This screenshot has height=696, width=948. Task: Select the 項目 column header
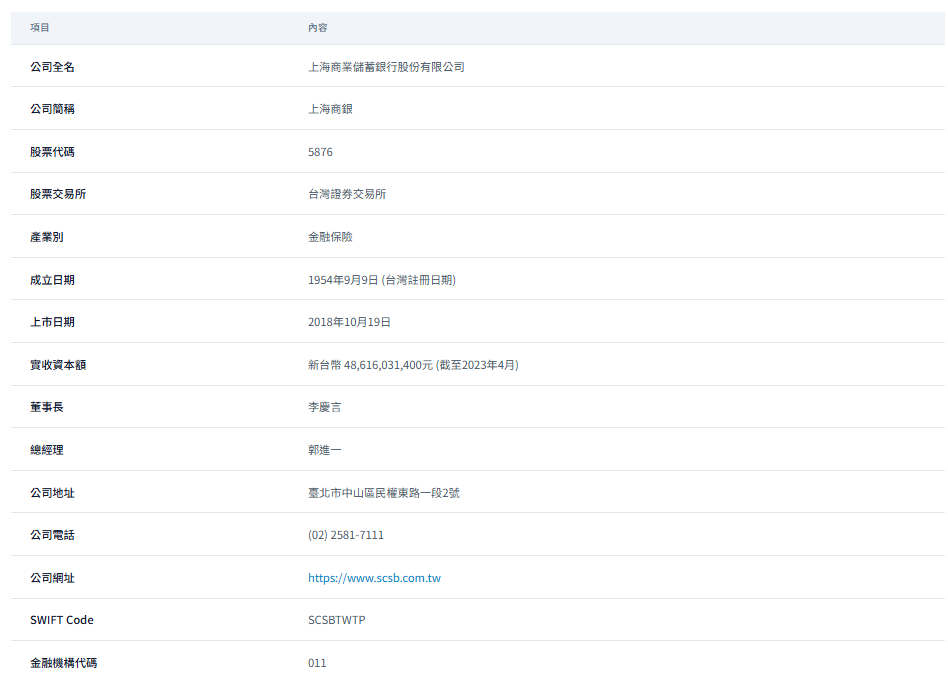(x=40, y=28)
